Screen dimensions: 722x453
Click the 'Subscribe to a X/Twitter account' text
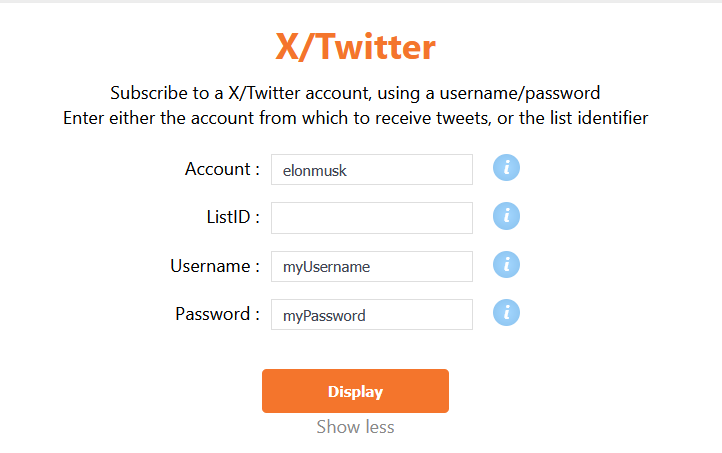click(355, 94)
